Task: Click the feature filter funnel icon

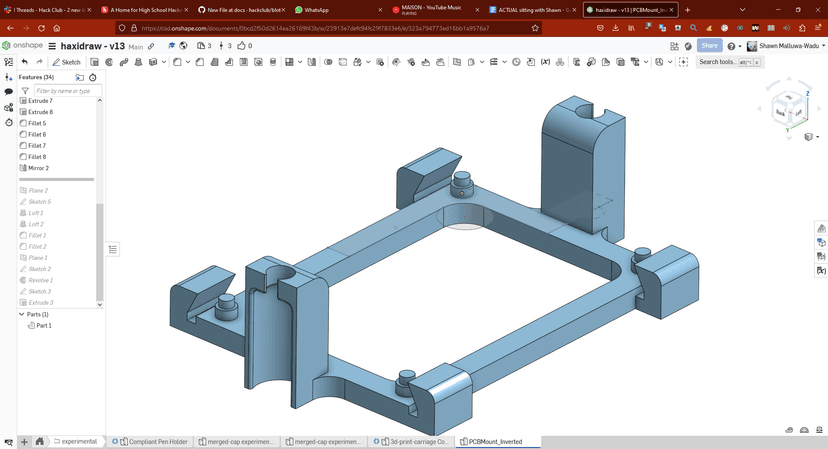Action: point(25,91)
